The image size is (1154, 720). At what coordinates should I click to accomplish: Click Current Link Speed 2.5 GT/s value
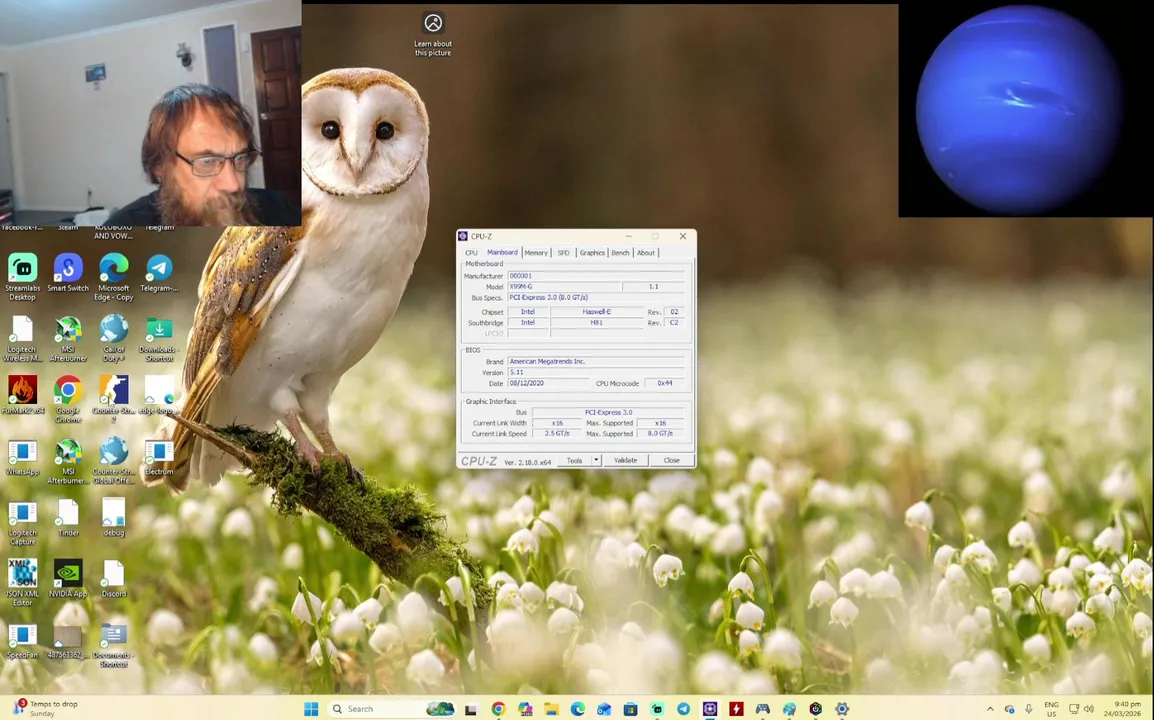click(x=556, y=434)
